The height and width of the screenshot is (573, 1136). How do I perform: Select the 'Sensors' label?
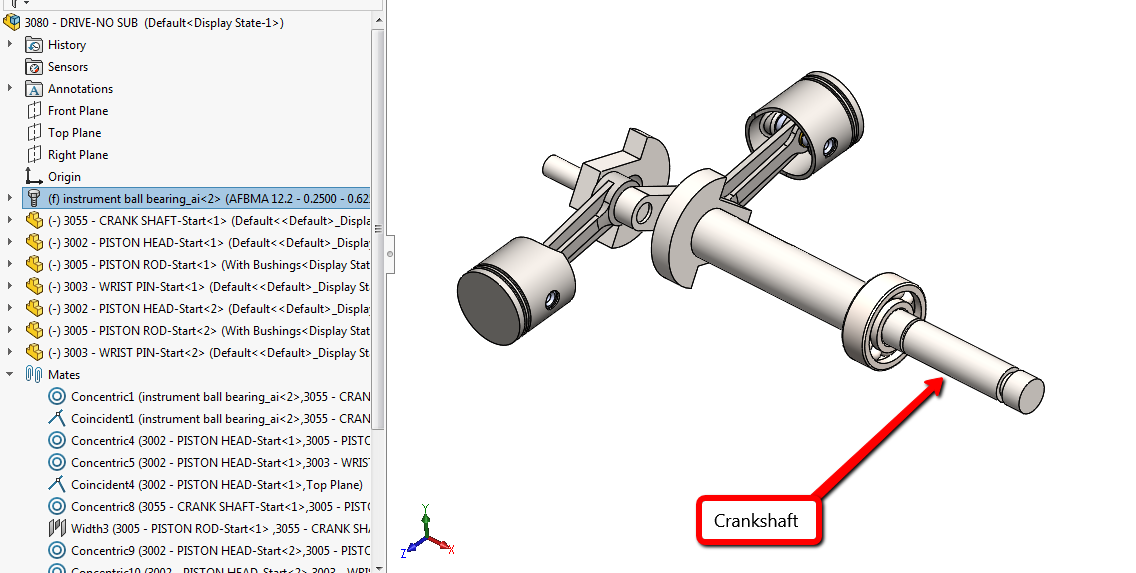pyautogui.click(x=68, y=67)
